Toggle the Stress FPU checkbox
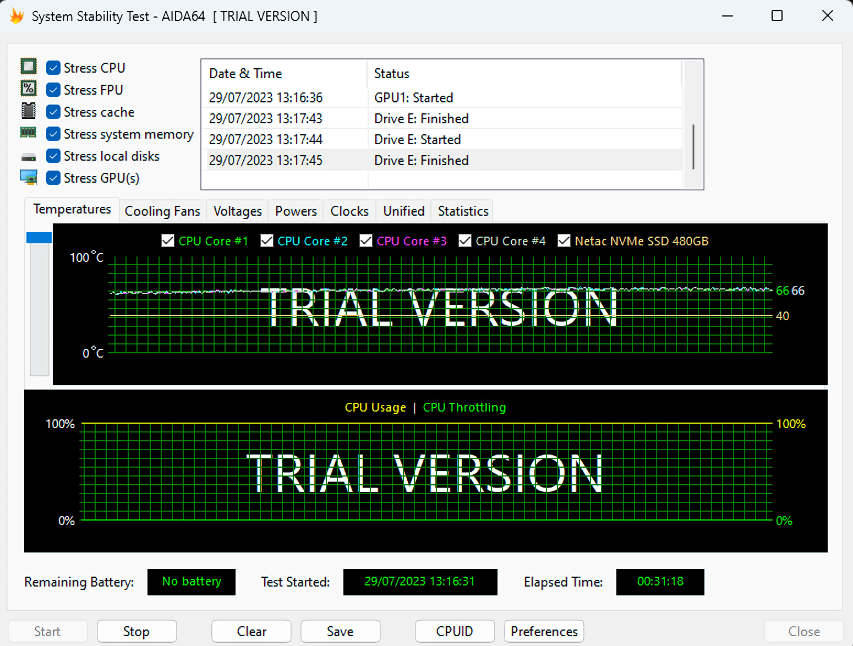Viewport: 853px width, 646px height. click(53, 89)
